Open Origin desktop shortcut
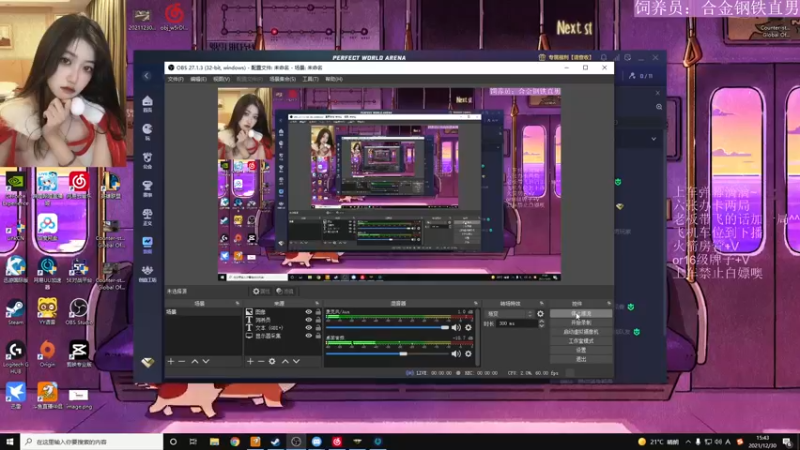Image resolution: width=800 pixels, height=450 pixels. (x=47, y=354)
